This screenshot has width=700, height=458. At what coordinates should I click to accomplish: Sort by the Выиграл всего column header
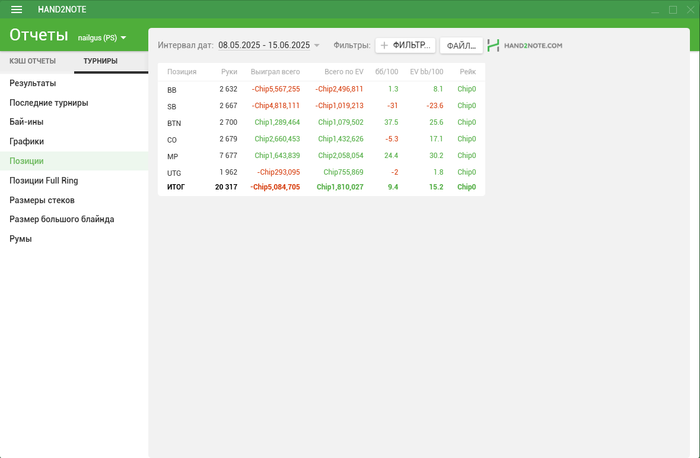point(275,72)
